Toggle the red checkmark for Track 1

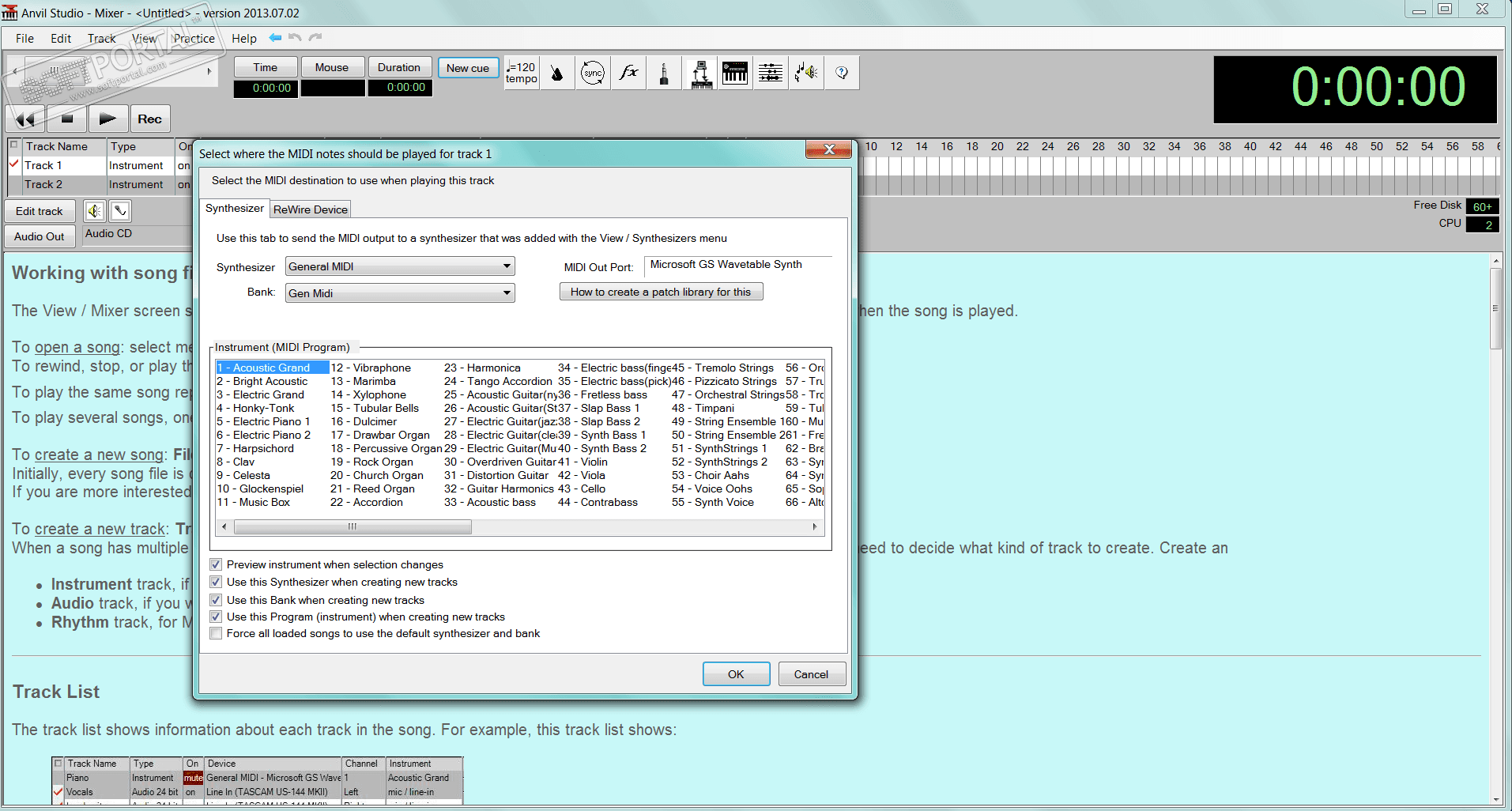pos(14,164)
